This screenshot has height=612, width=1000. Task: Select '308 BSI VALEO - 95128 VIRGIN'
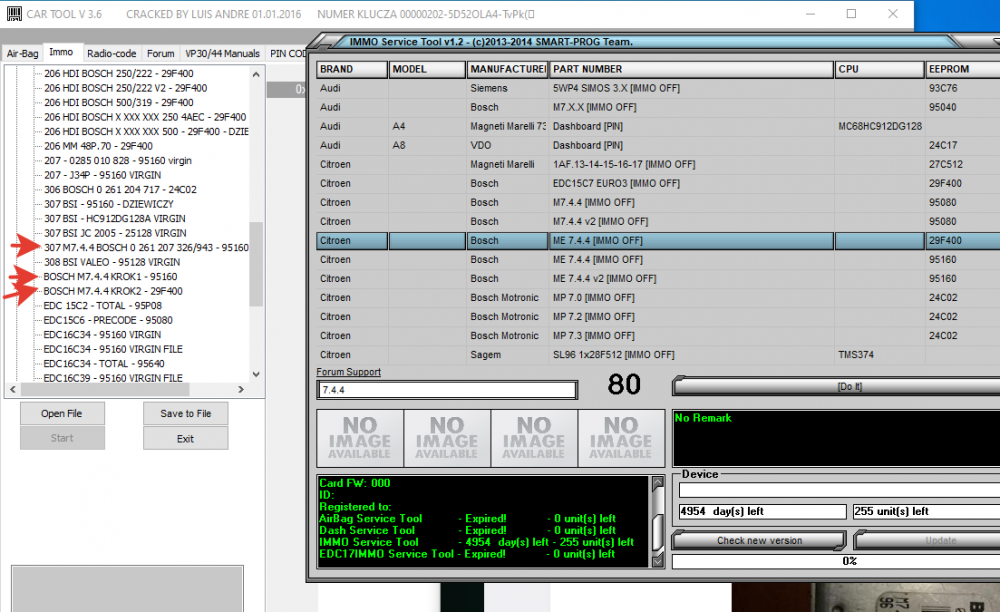pos(112,262)
